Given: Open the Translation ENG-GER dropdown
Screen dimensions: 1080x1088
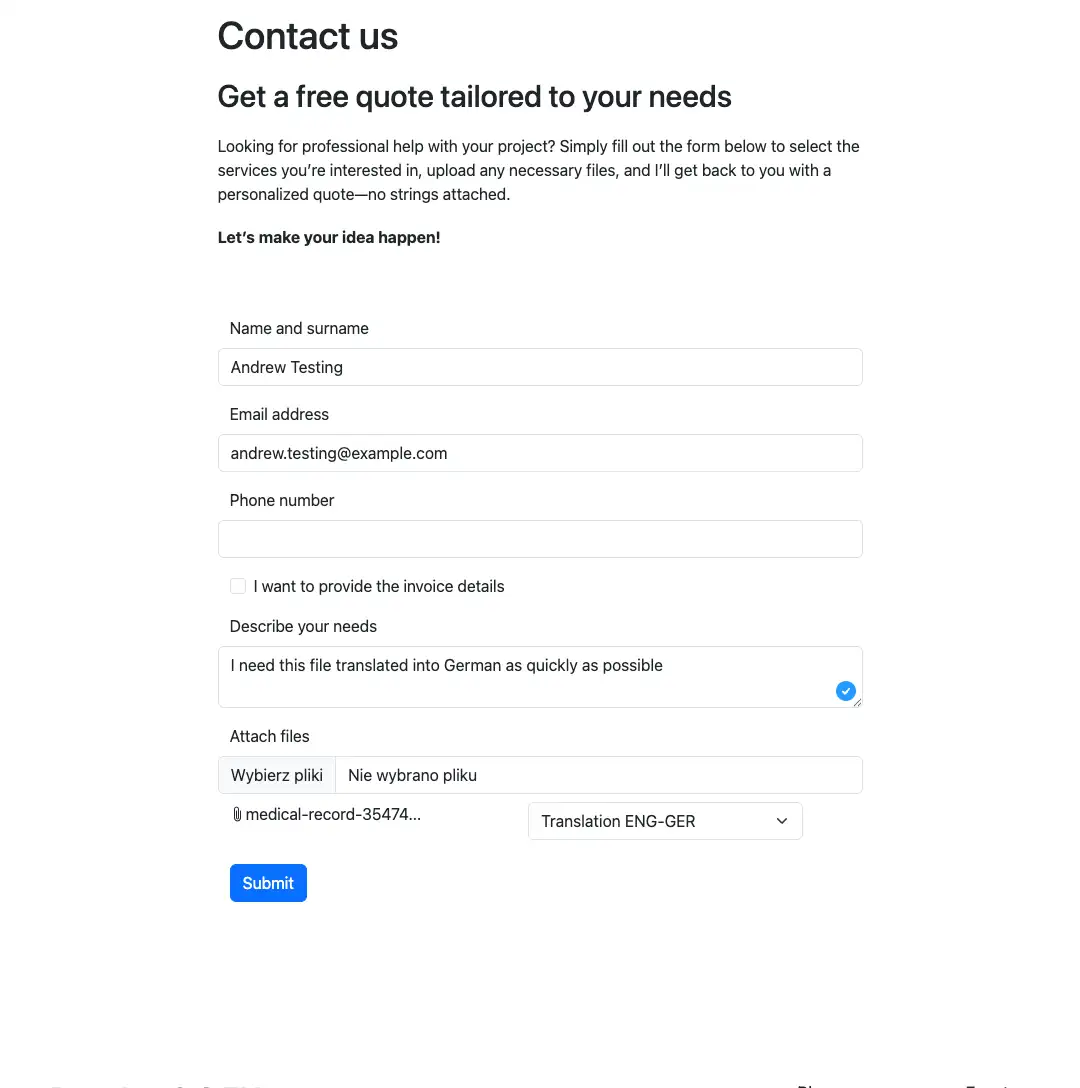Looking at the screenshot, I should pos(665,821).
